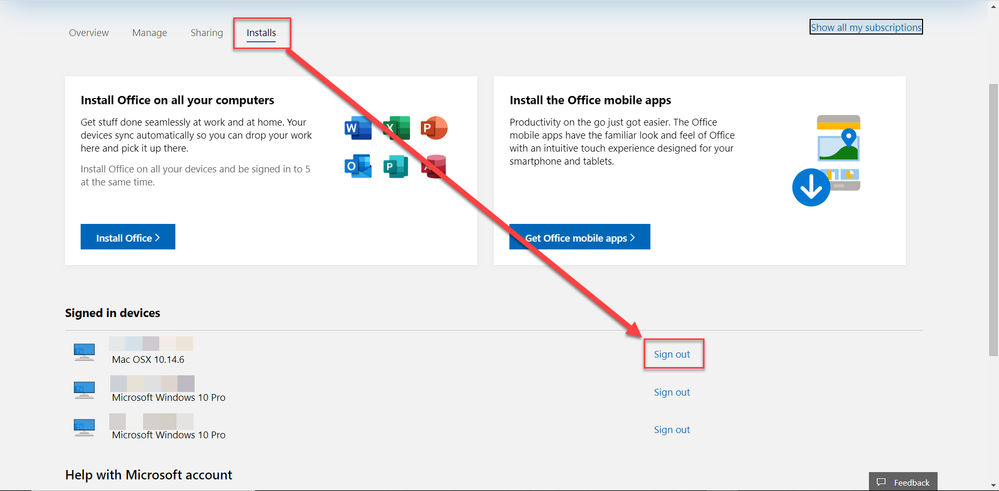999x491 pixels.
Task: Click the mobile apps download illustration
Action: [x=826, y=160]
